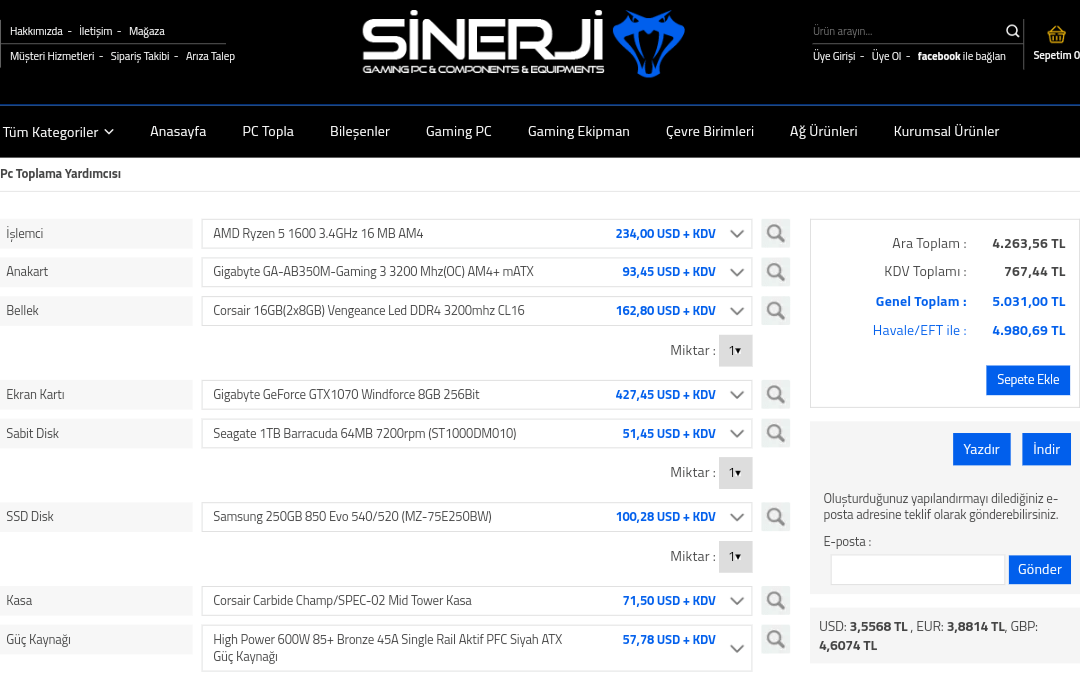The image size is (1080, 677).
Task: Click magnifier icon beside Bellek row
Action: click(776, 311)
